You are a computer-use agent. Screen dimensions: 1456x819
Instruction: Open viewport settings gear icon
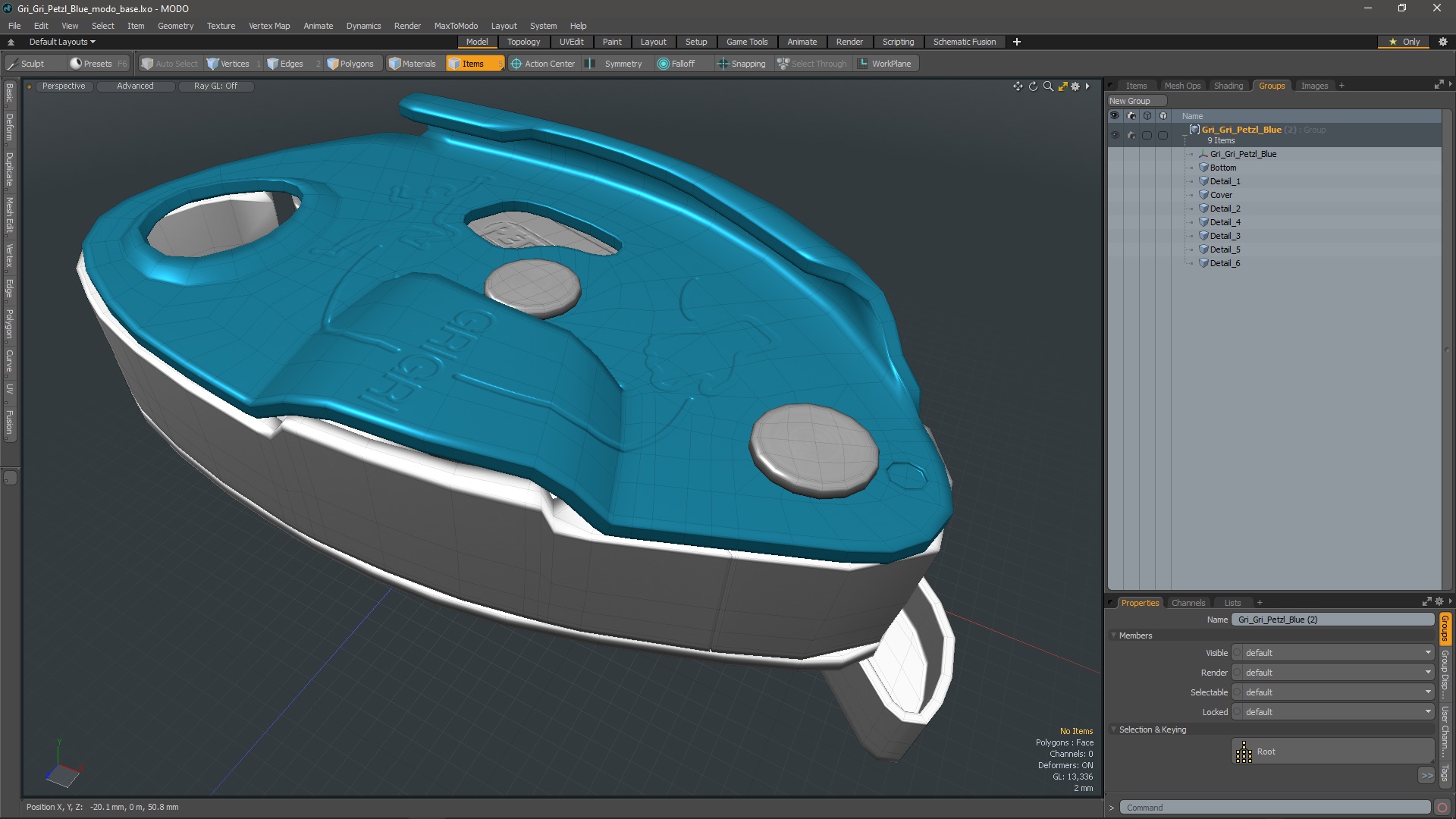(x=1075, y=86)
